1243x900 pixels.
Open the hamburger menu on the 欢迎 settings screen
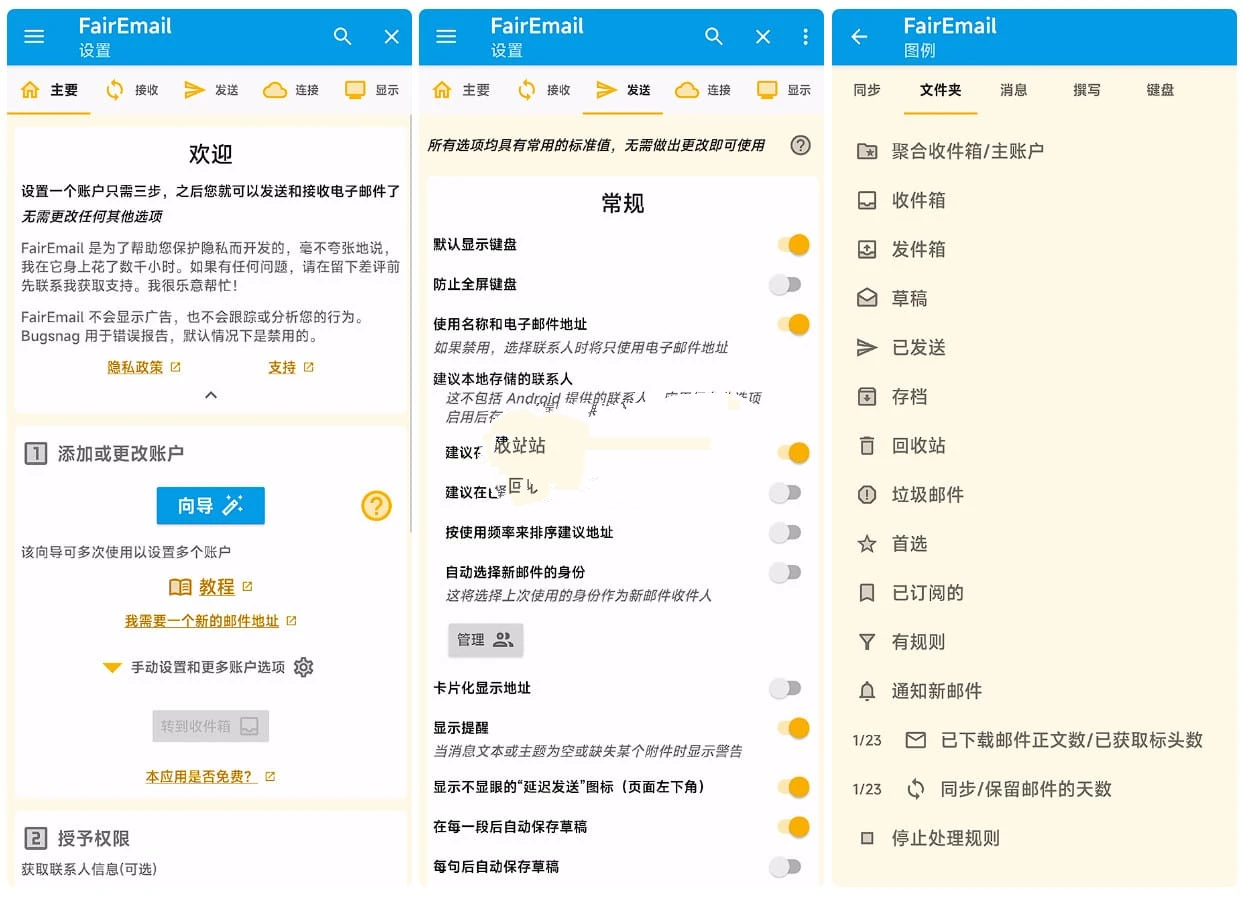pyautogui.click(x=34, y=37)
